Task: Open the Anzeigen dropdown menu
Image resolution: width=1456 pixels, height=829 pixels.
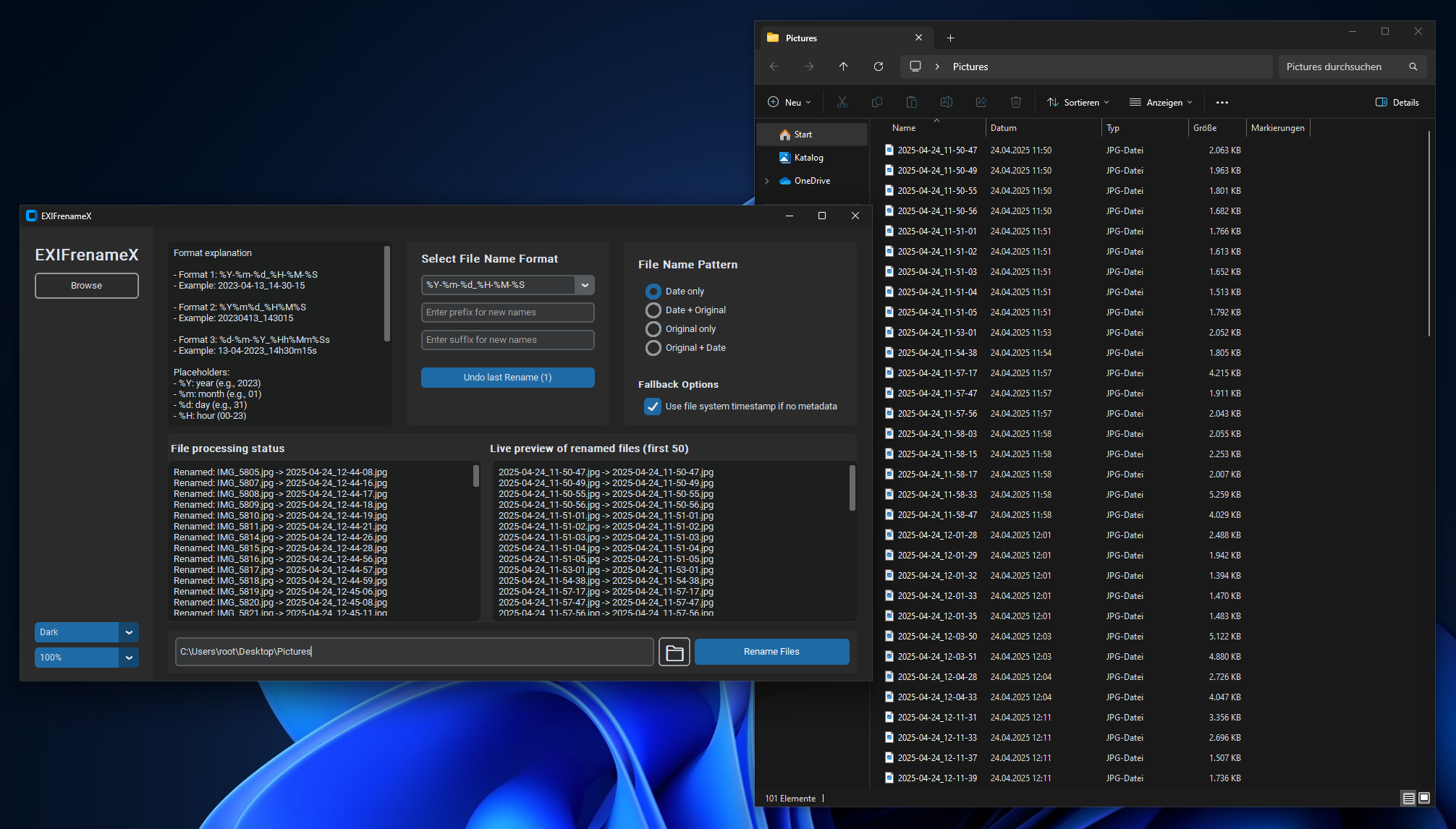Action: 1161,102
